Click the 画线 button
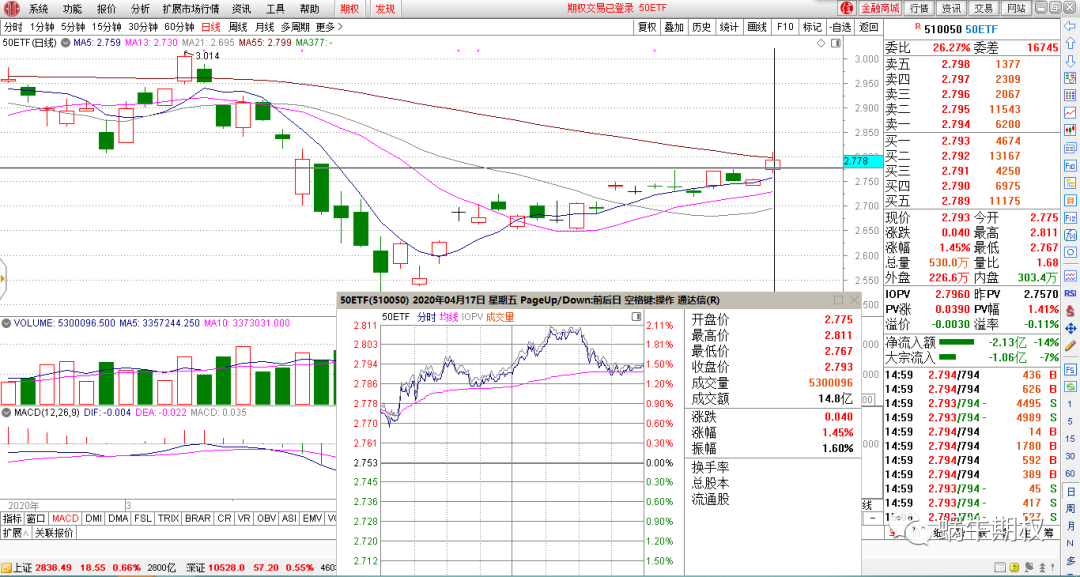Viewport: 1080px width, 577px height. click(x=757, y=27)
